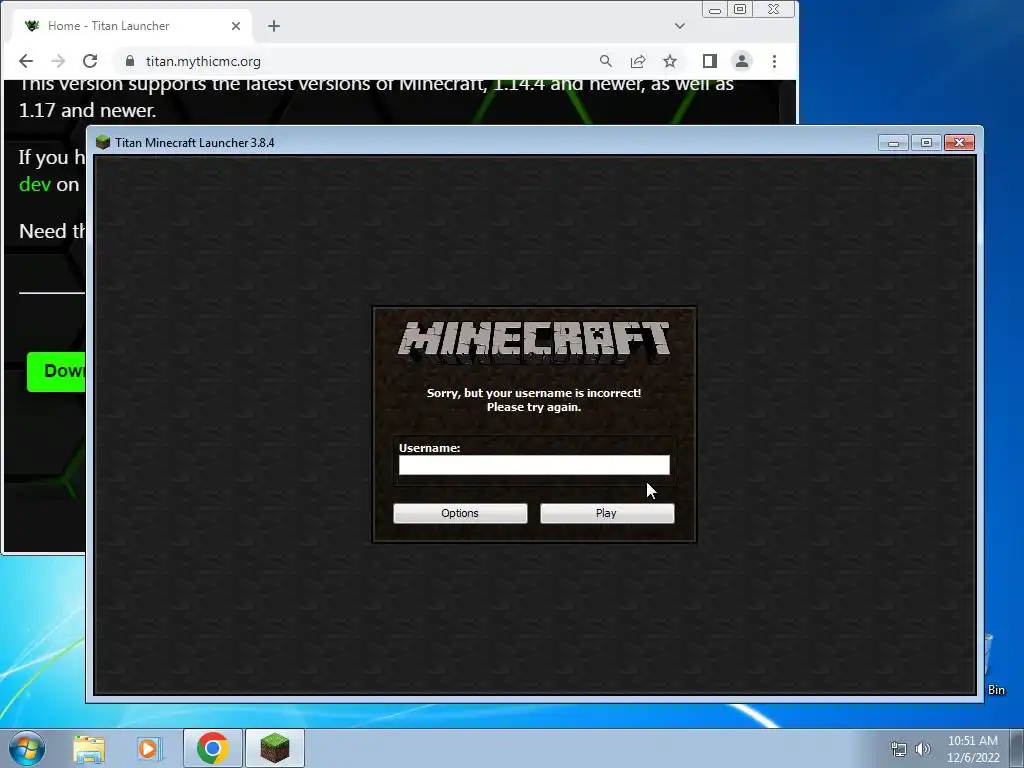The image size is (1024, 768).
Task: Open the Windows Start menu
Action: pyautogui.click(x=27, y=748)
